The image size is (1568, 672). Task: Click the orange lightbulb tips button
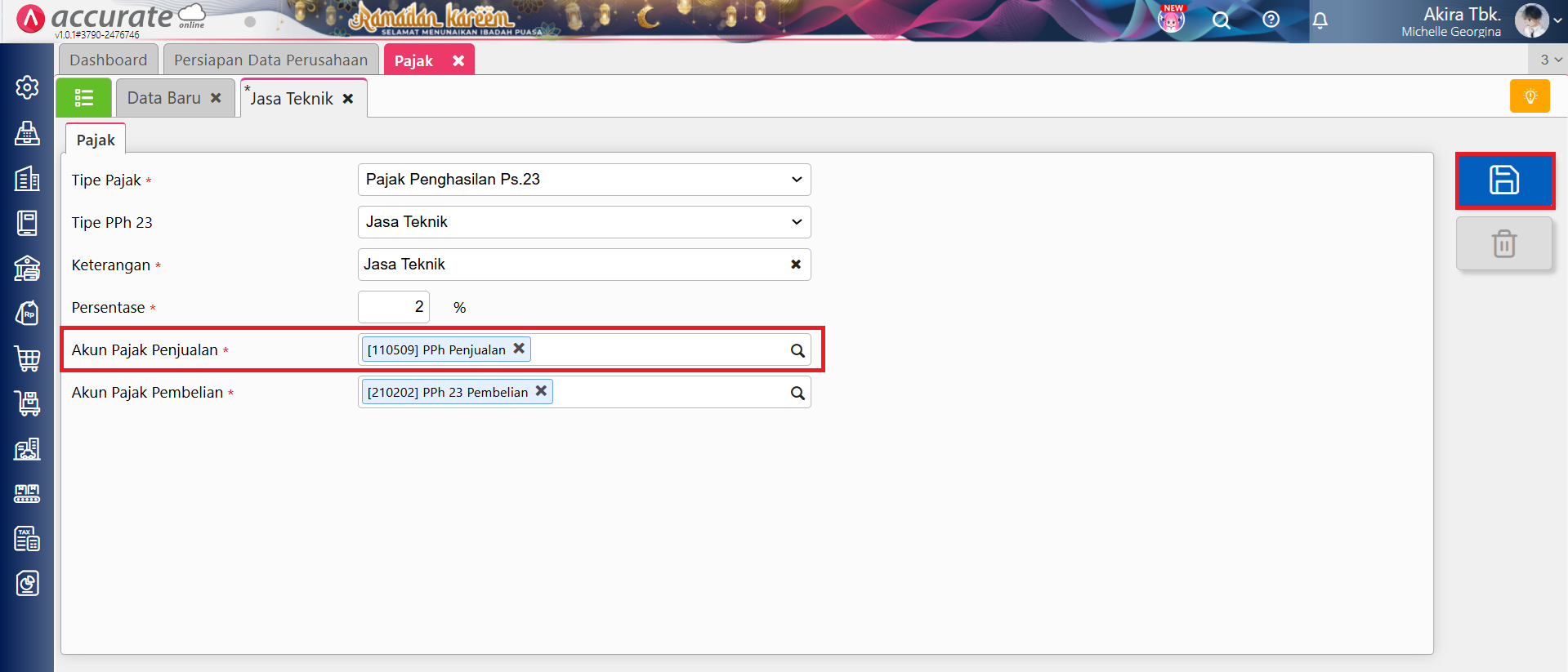coord(1530,96)
